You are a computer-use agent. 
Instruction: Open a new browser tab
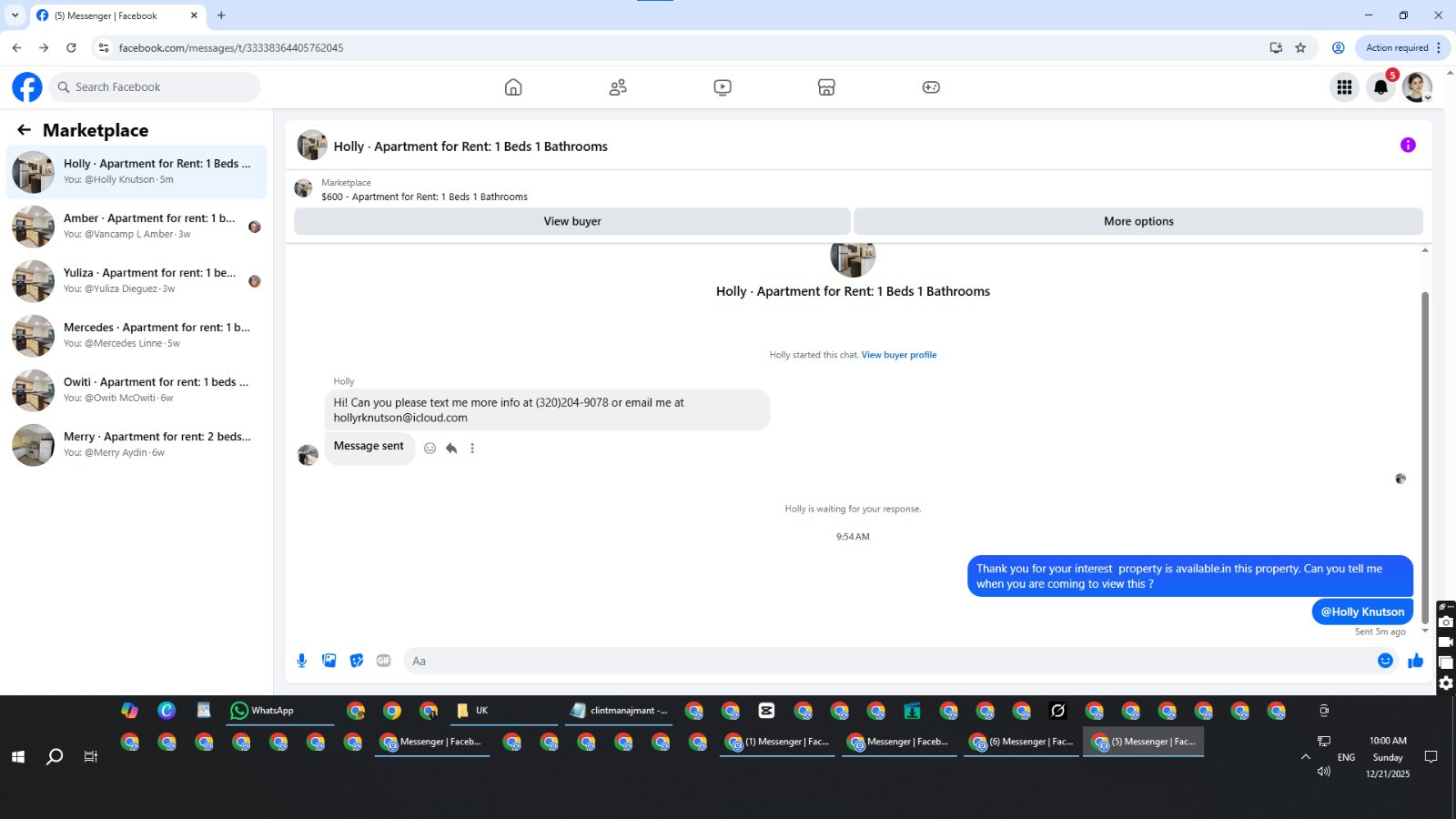(221, 15)
